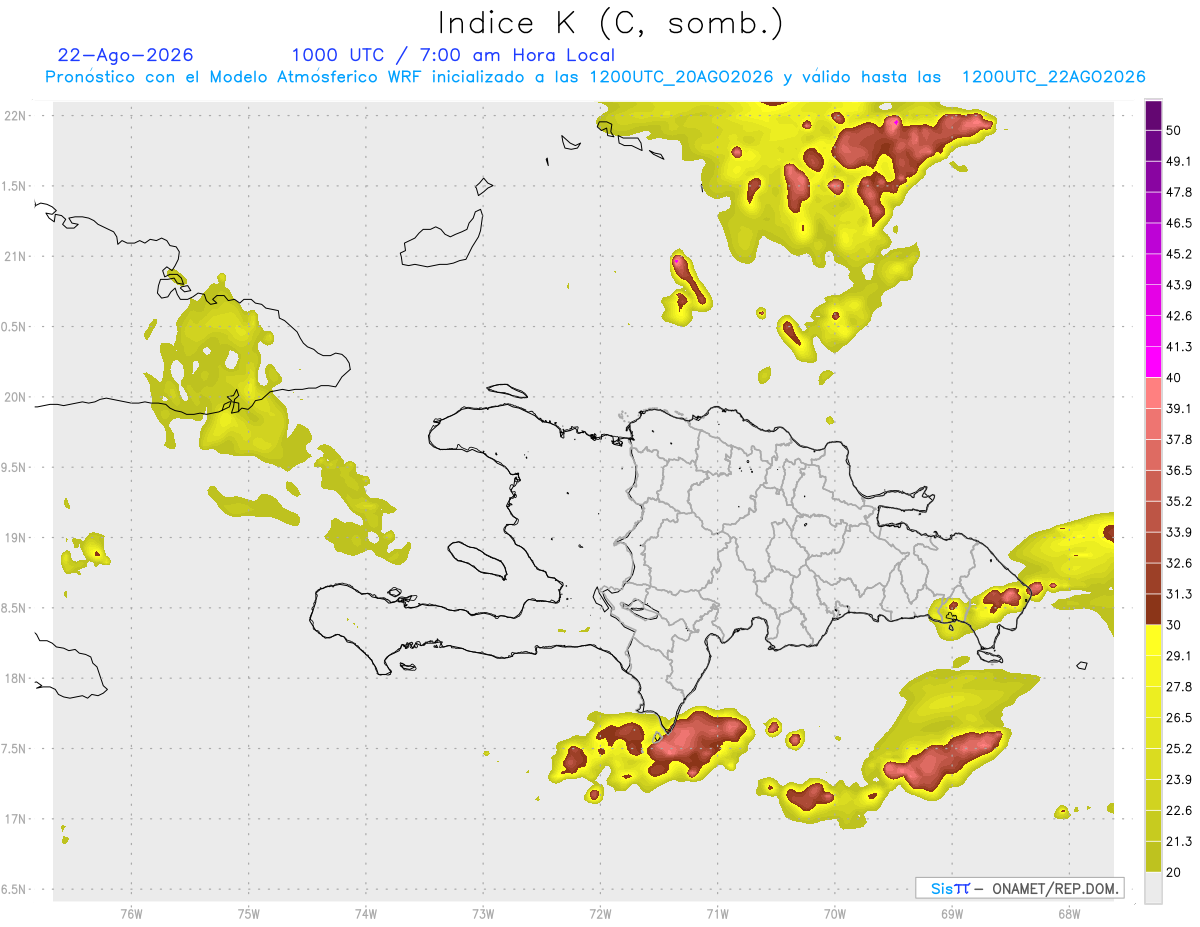1200x927 pixels.
Task: Click the color bar value 49.1
Action: 1178,161
